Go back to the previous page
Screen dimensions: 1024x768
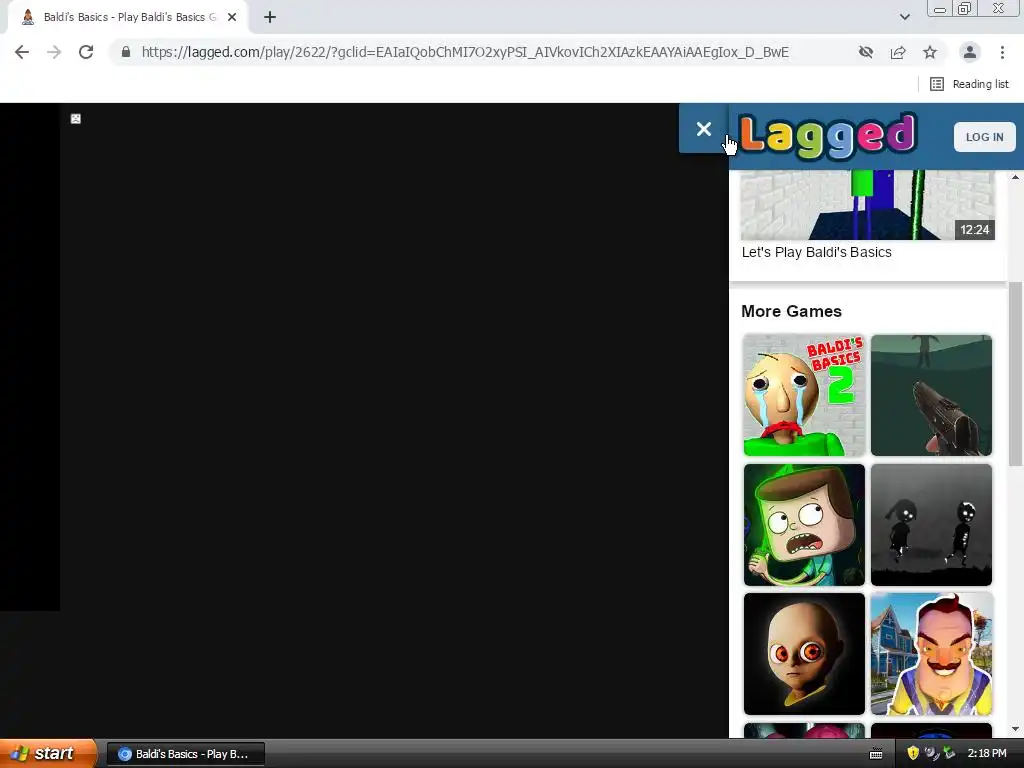coord(22,52)
